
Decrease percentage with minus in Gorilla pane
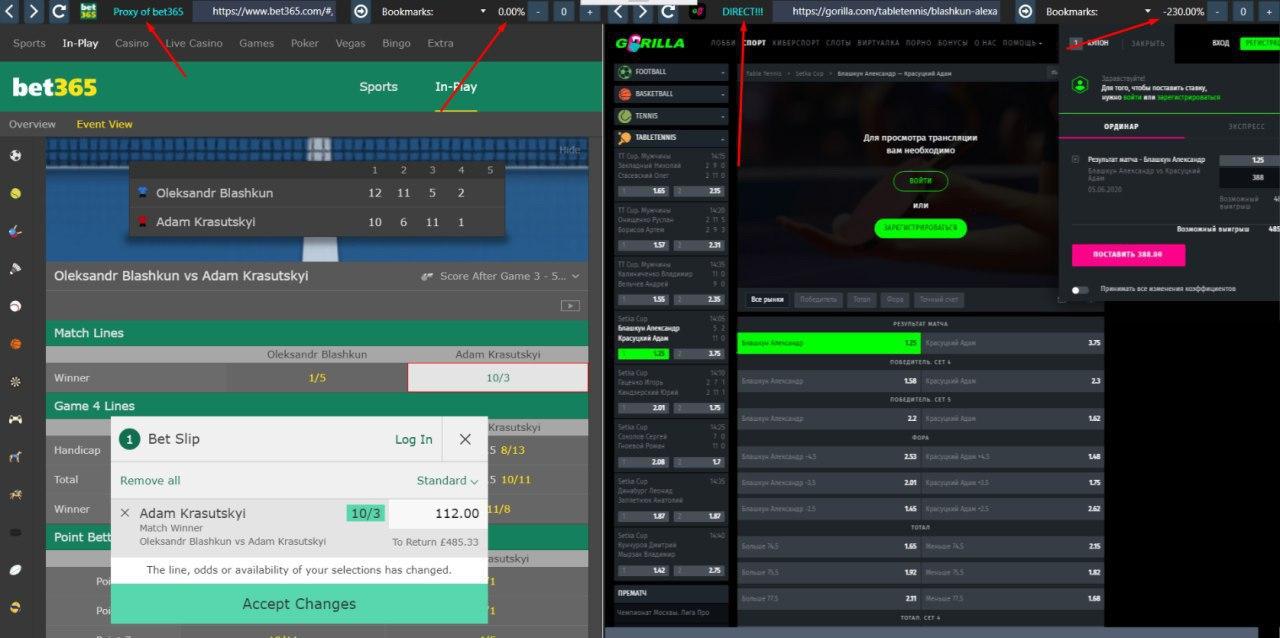(1217, 12)
